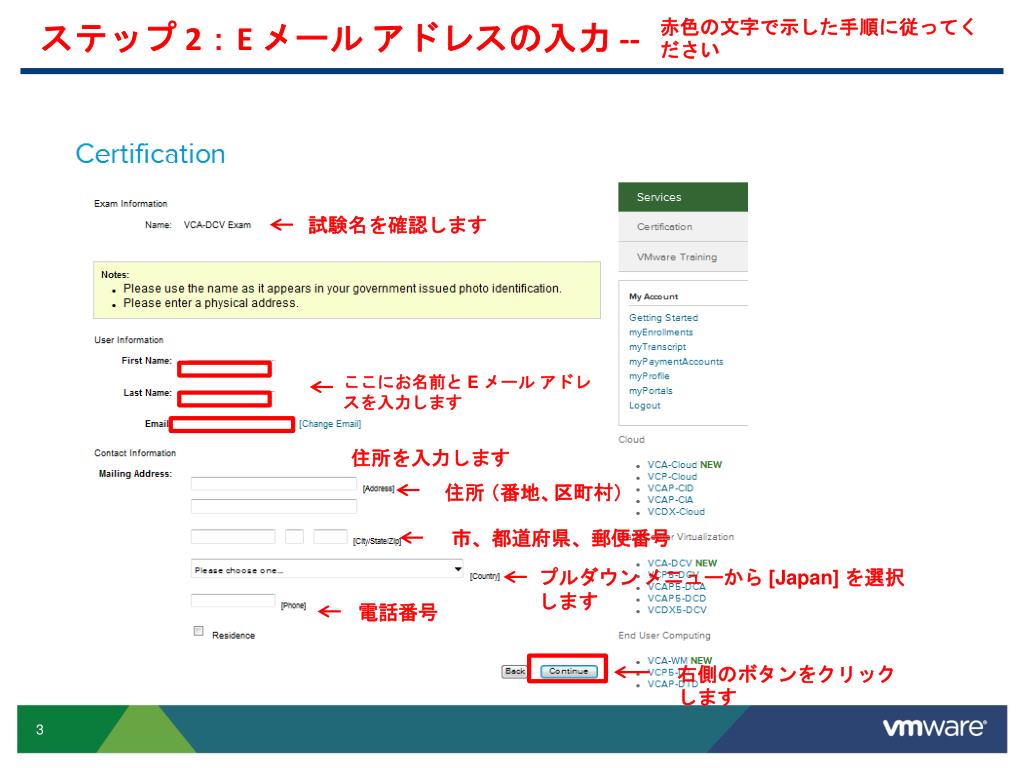
Task: Open the VCAP-CIA certification link
Action: tap(670, 500)
